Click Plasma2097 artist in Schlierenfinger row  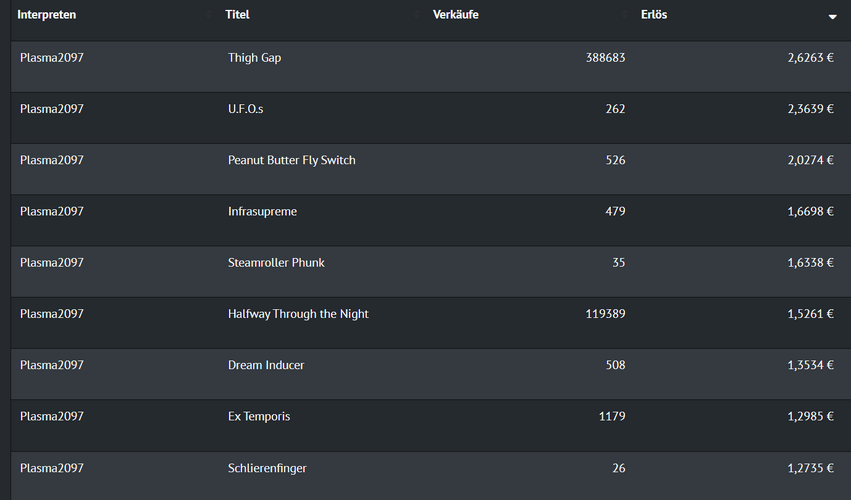pos(52,468)
